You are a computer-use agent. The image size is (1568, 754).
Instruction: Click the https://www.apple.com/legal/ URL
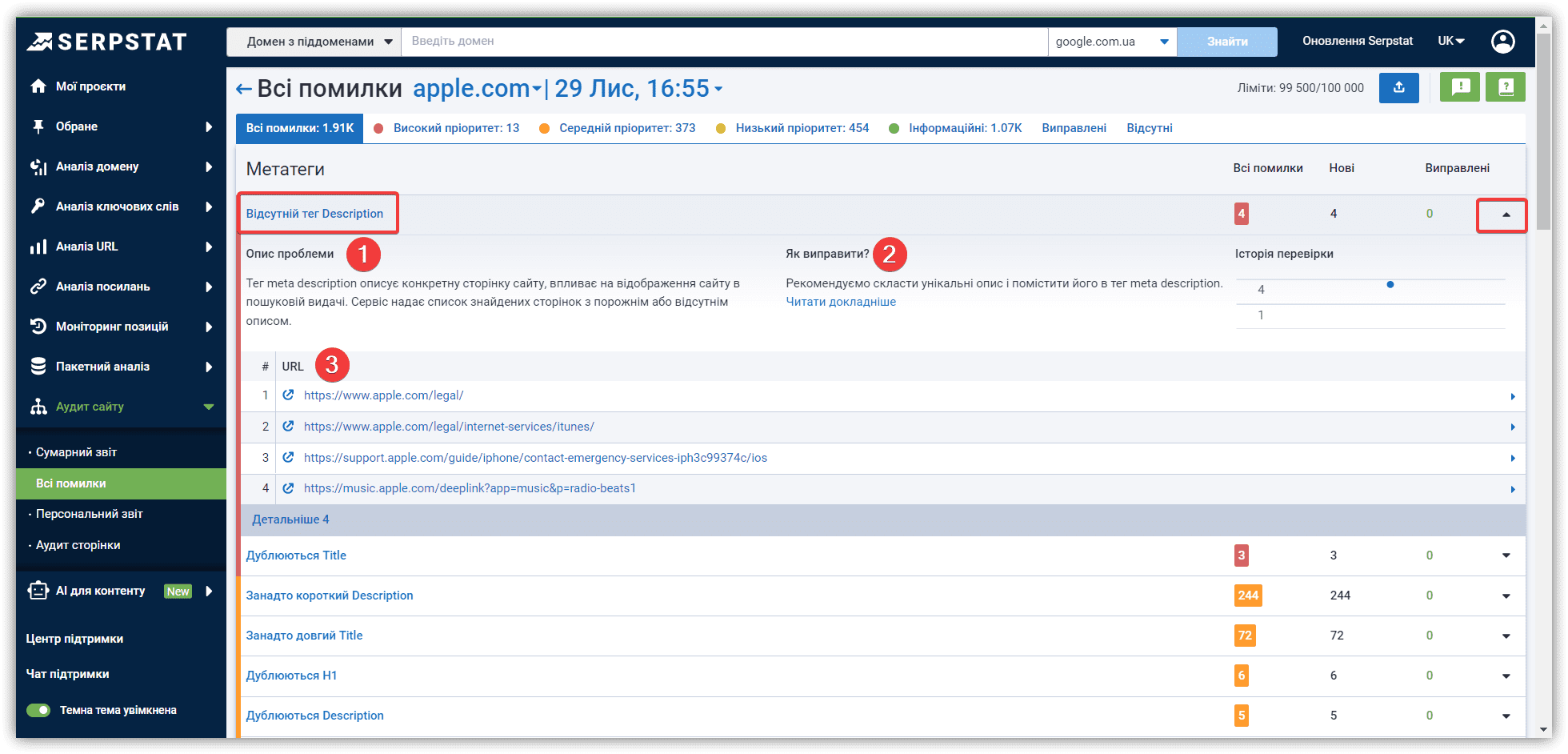(383, 395)
